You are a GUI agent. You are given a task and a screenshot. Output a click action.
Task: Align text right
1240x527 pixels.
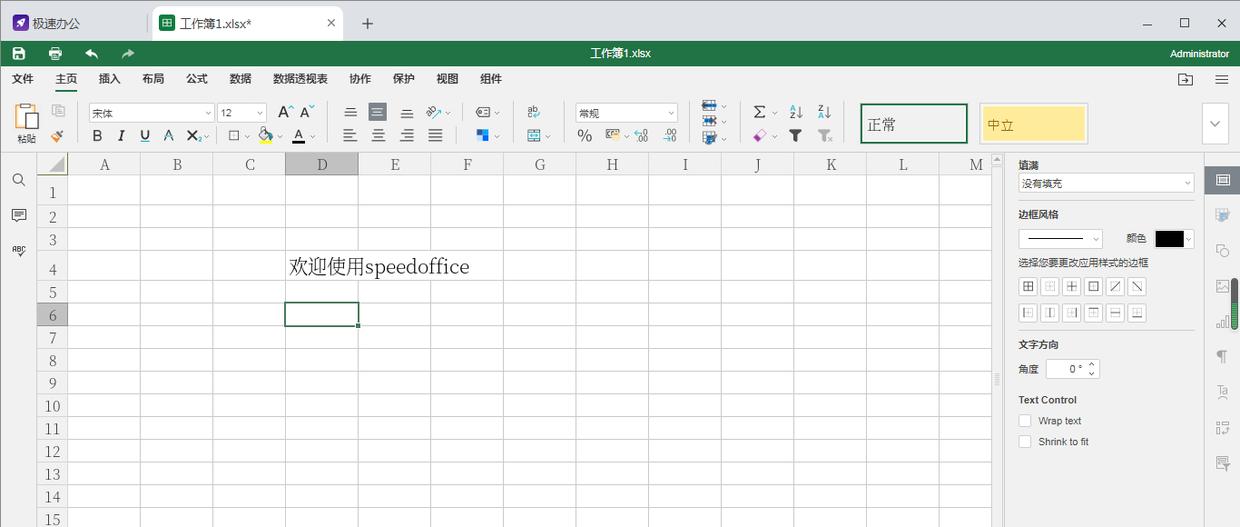point(406,135)
